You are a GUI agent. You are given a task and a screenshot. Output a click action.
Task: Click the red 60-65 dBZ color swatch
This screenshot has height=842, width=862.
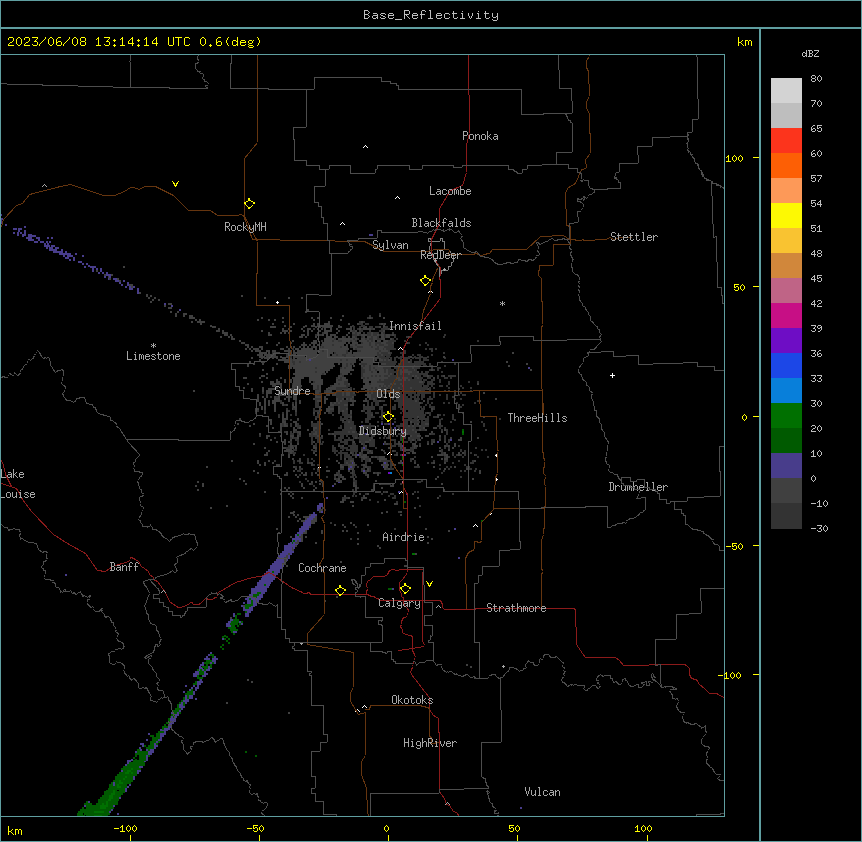(x=786, y=141)
